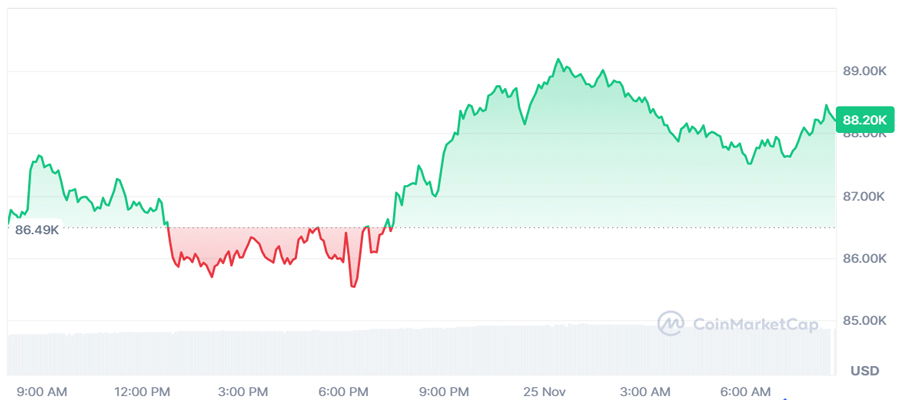Select the 86.00K price axis label
This screenshot has height=400, width=900.
pos(864,259)
